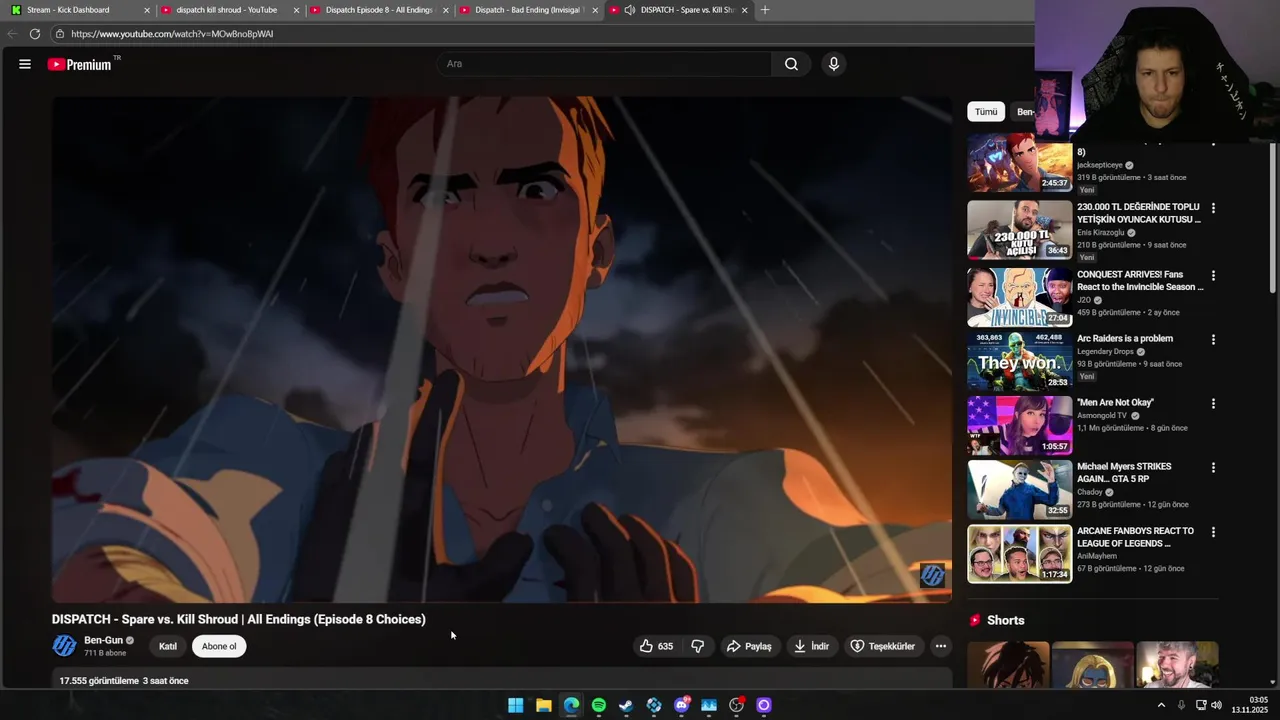Open OBS Studio from the taskbar
1280x720 pixels.
tap(736, 705)
